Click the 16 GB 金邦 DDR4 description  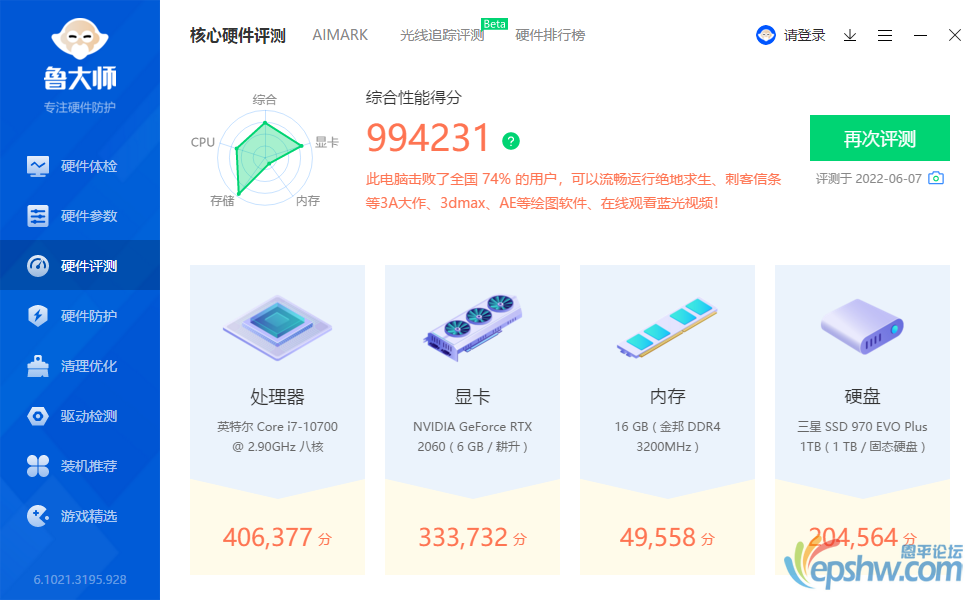[668, 436]
